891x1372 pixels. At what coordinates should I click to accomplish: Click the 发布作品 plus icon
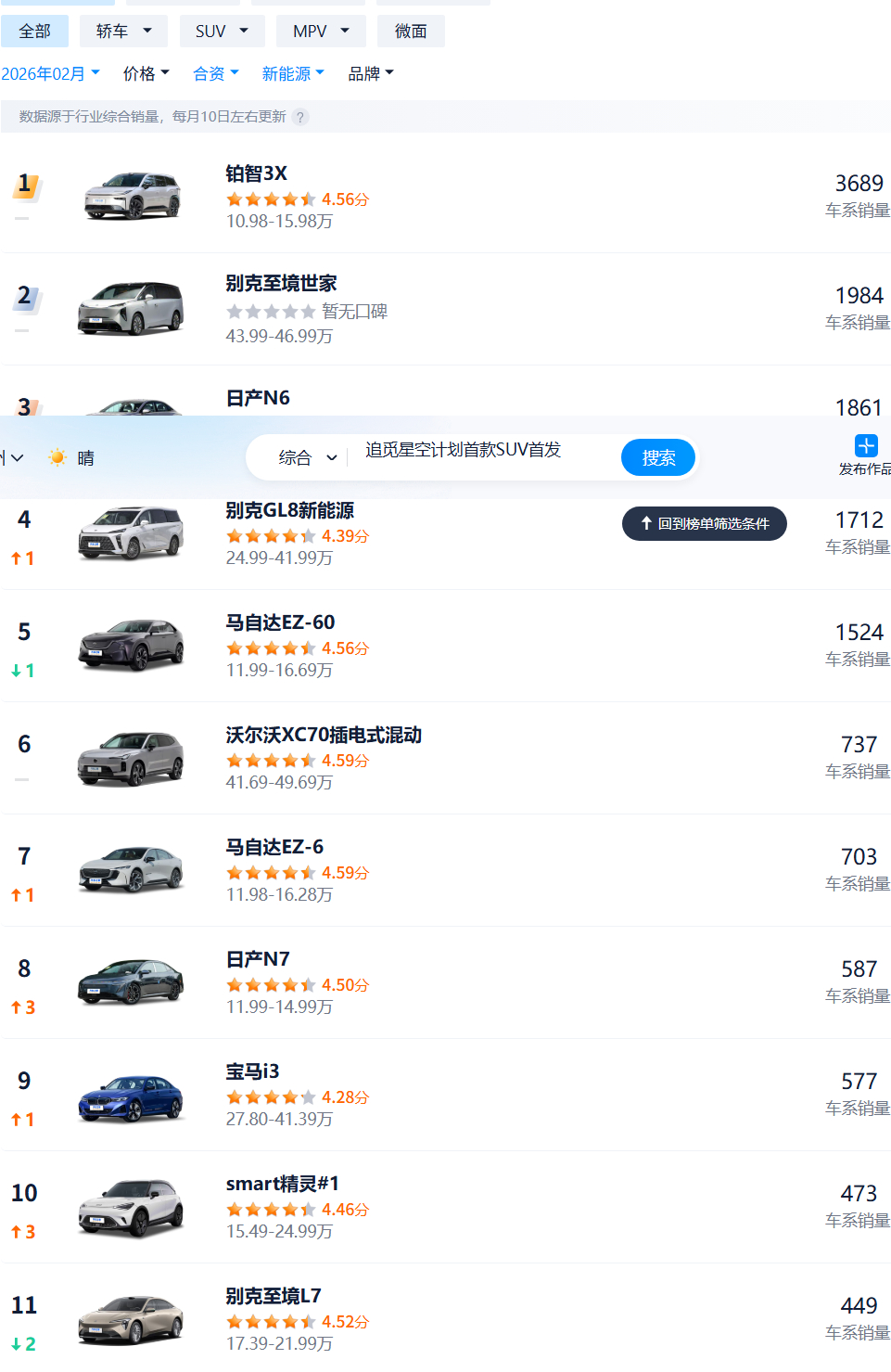point(866,445)
